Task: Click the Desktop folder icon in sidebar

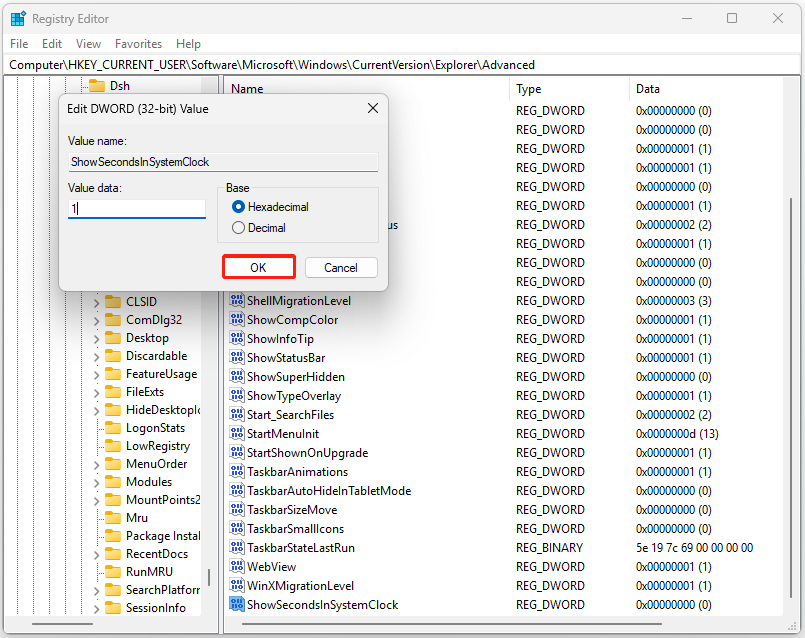Action: 113,338
